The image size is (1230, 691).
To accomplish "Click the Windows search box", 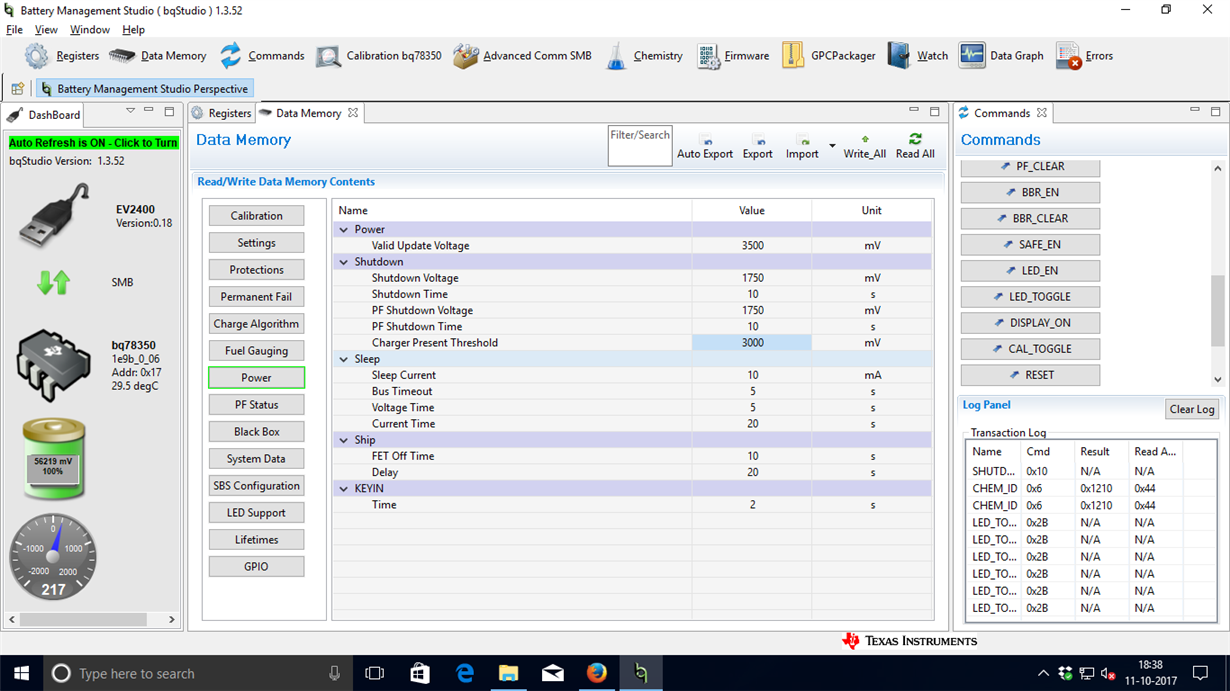I will click(198, 673).
